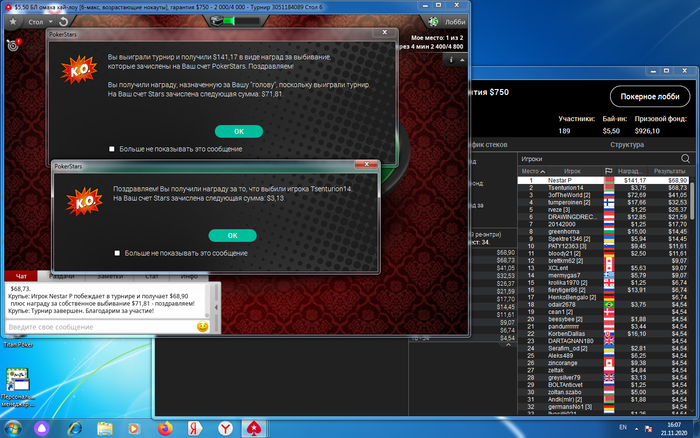This screenshot has height=438, width=700.
Task: Open Лобби from the table window
Action: pos(455,21)
